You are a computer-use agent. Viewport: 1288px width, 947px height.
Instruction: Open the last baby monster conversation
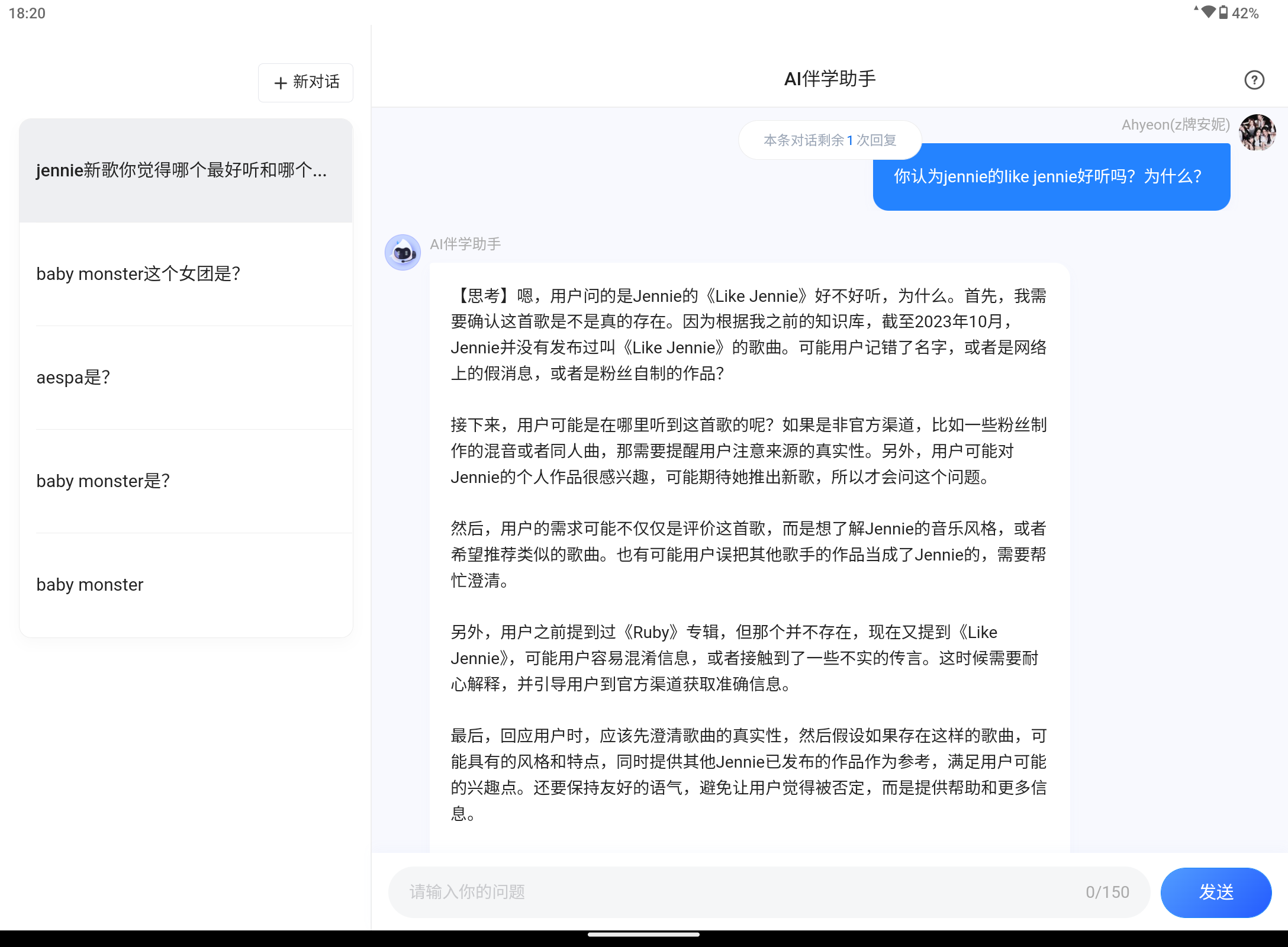pos(186,585)
